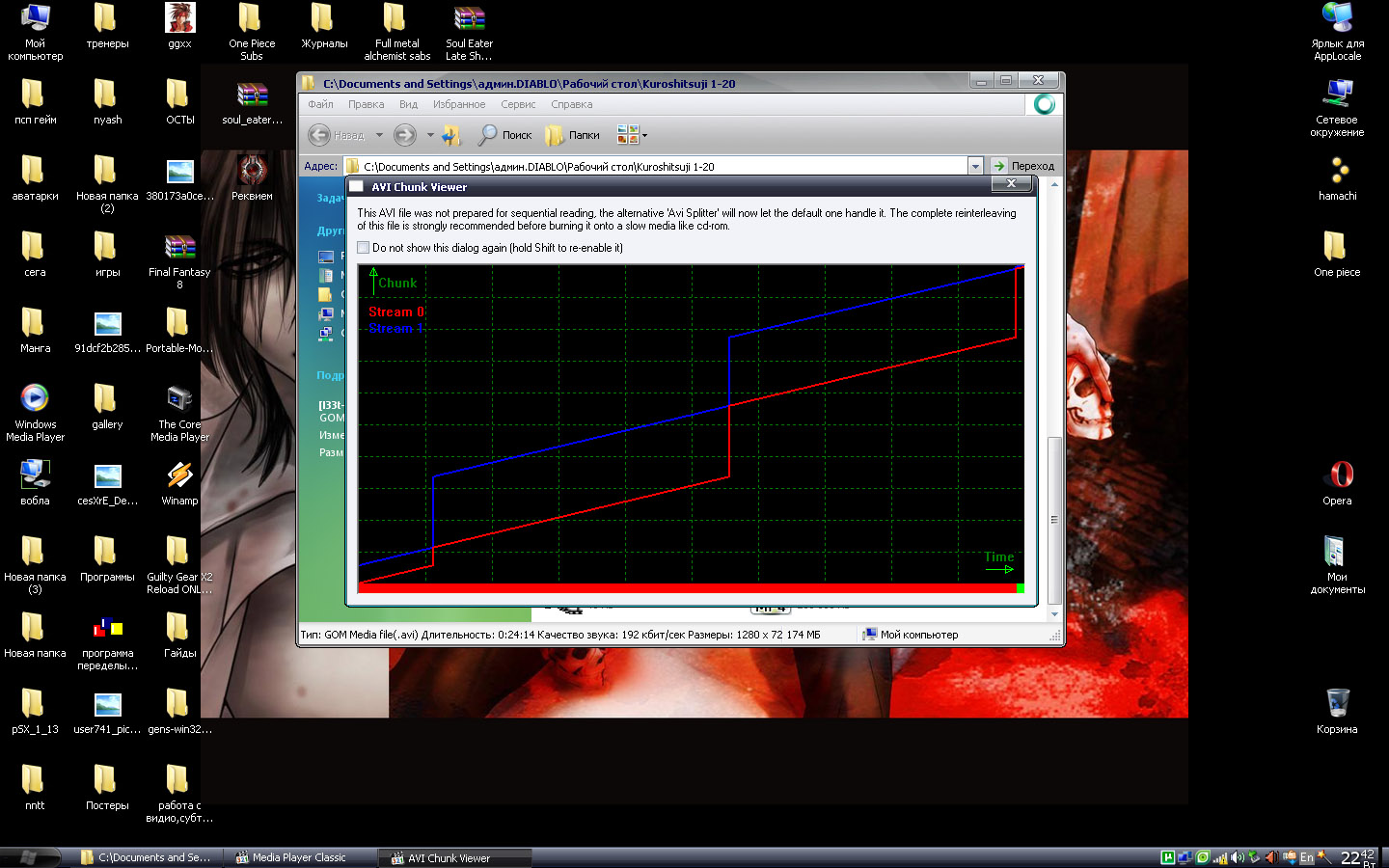Image resolution: width=1389 pixels, height=868 pixels.
Task: Click the En language indicator
Action: point(1306,856)
